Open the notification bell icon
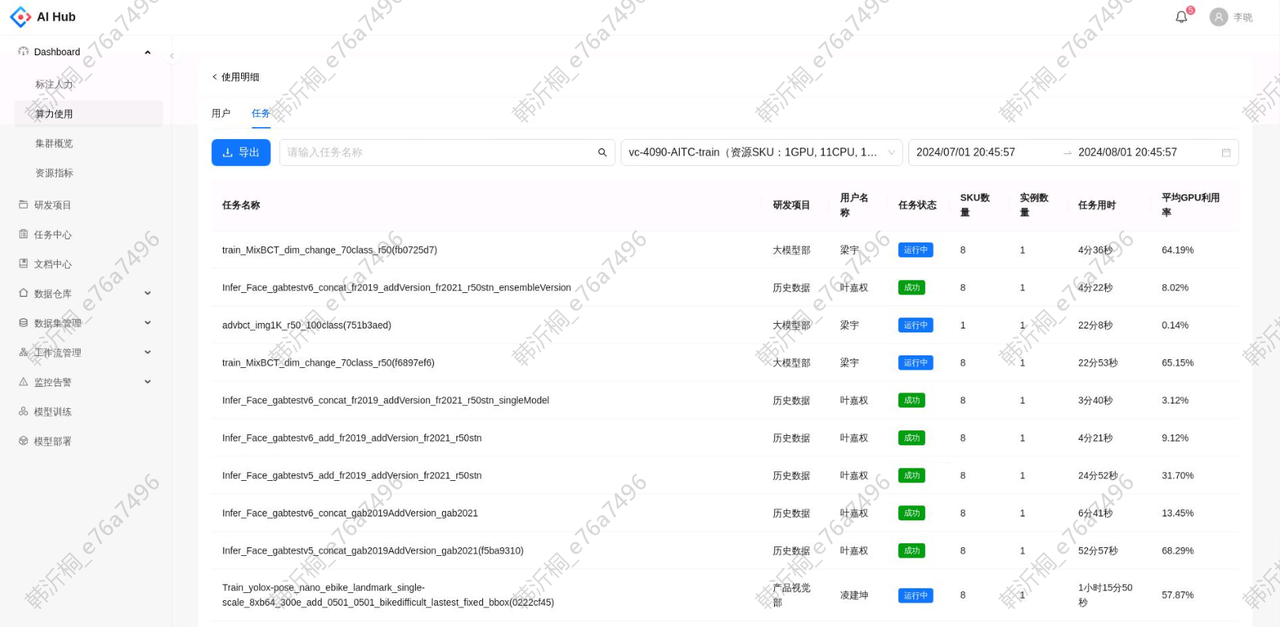This screenshot has height=627, width=1280. (1181, 17)
